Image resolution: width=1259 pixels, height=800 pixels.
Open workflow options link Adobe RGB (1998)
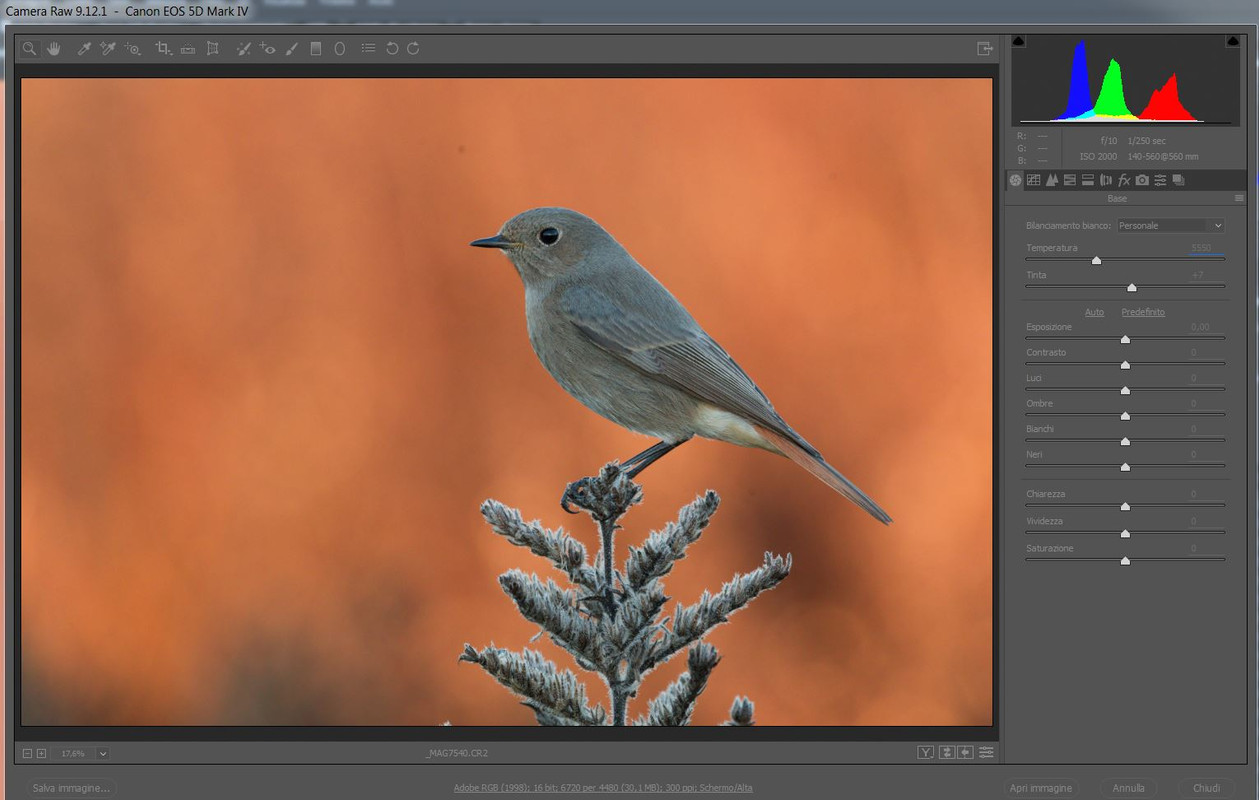pyautogui.click(x=603, y=788)
